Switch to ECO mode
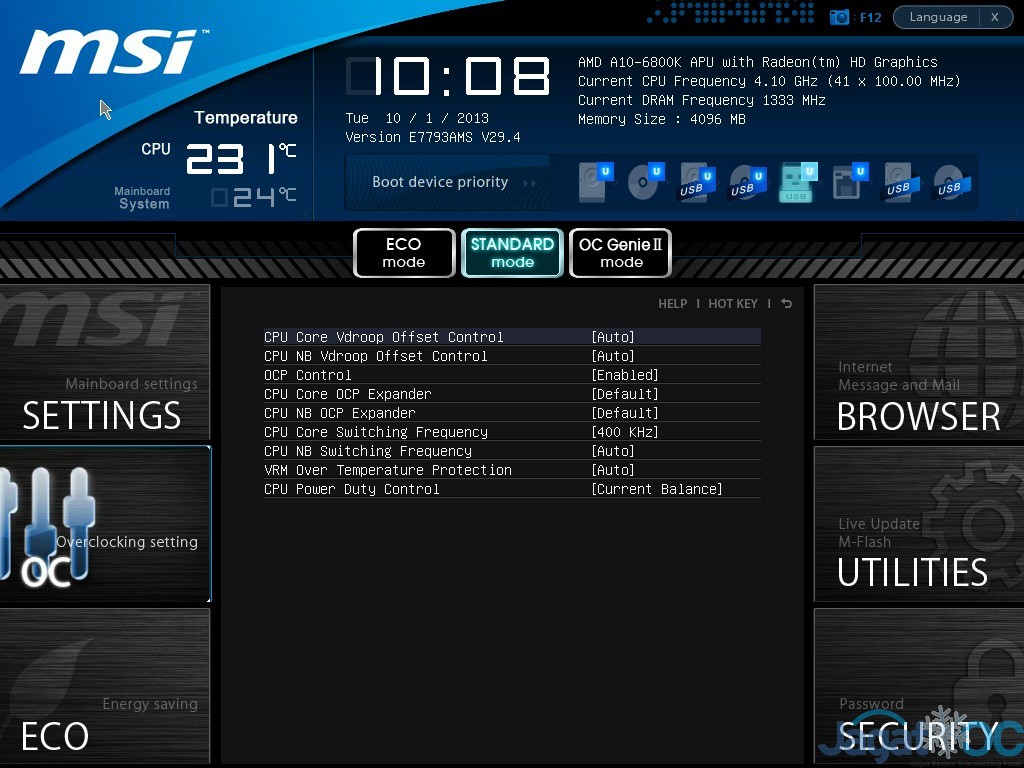This screenshot has height=768, width=1024. pos(404,253)
